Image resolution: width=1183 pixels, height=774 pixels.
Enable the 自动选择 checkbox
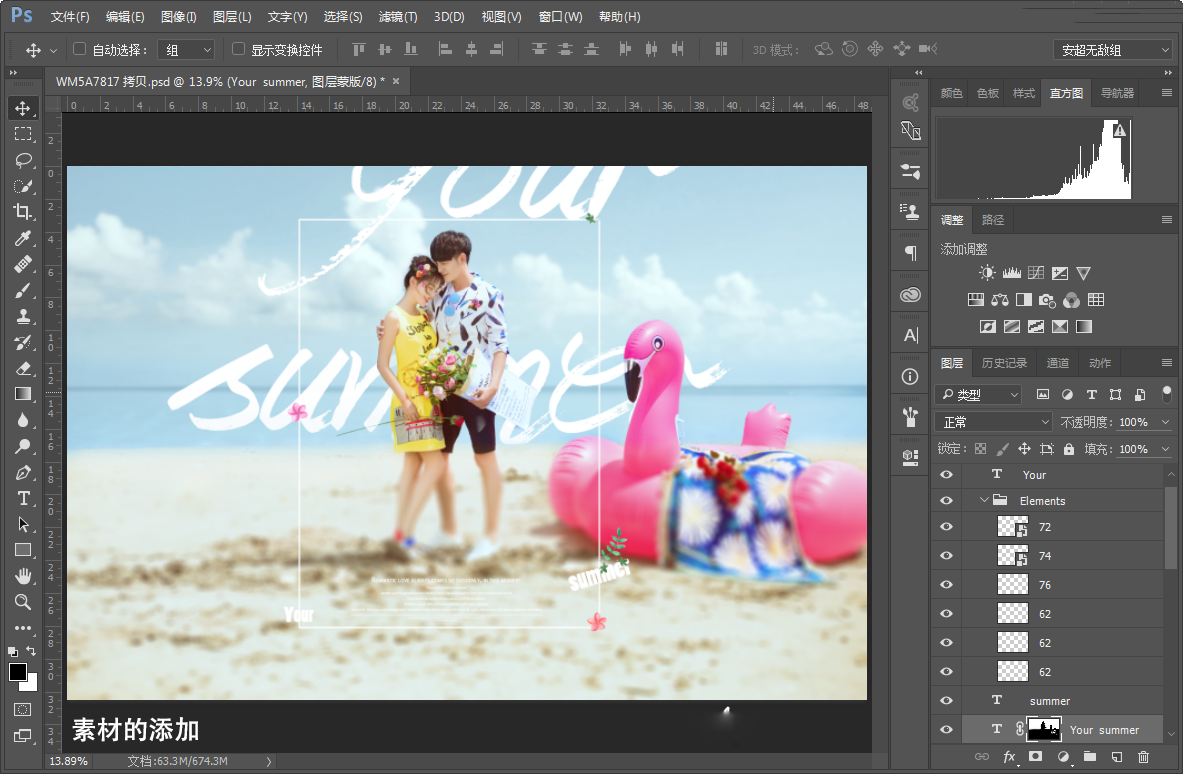[79, 49]
